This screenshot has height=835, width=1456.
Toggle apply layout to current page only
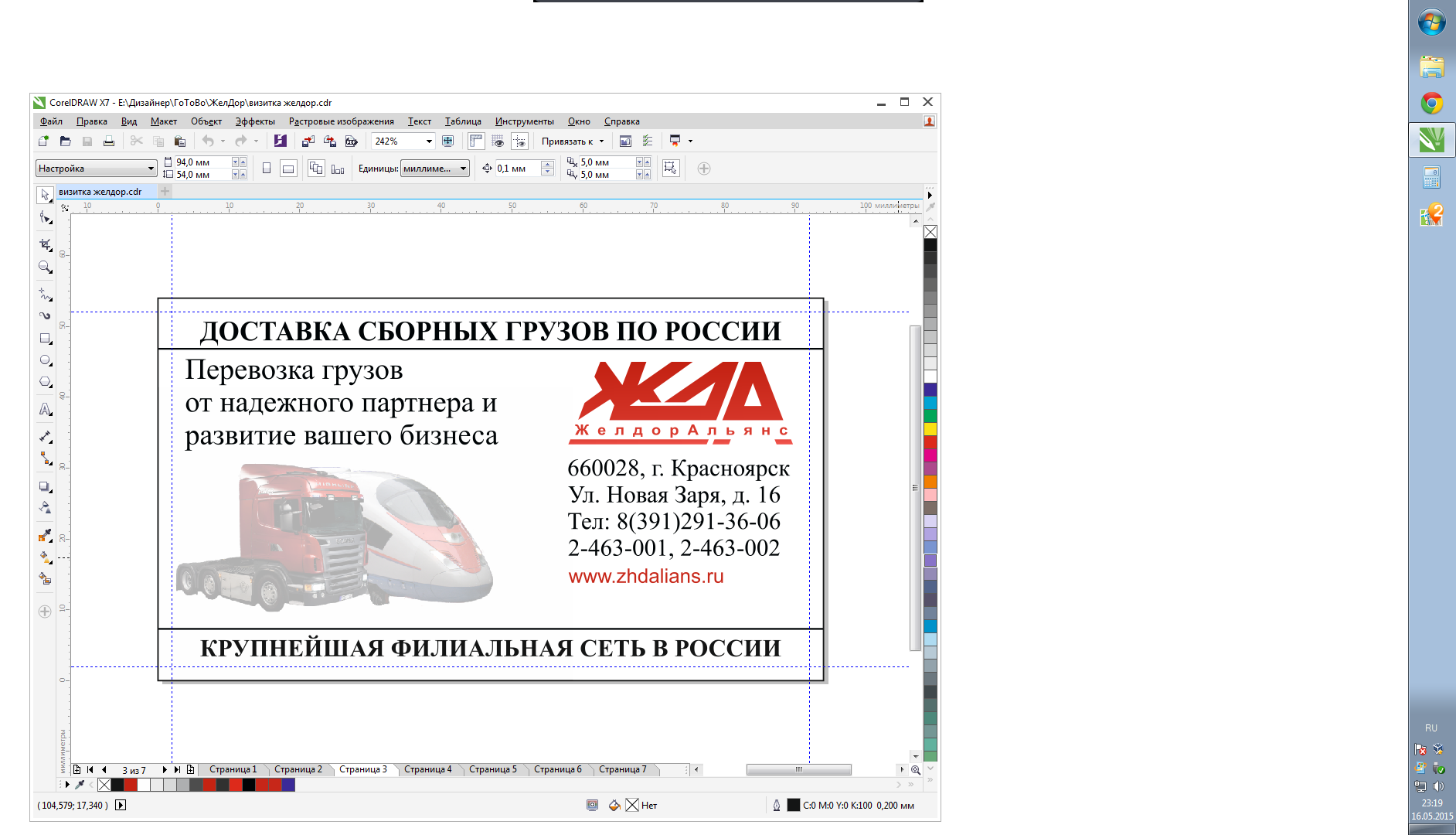point(338,169)
